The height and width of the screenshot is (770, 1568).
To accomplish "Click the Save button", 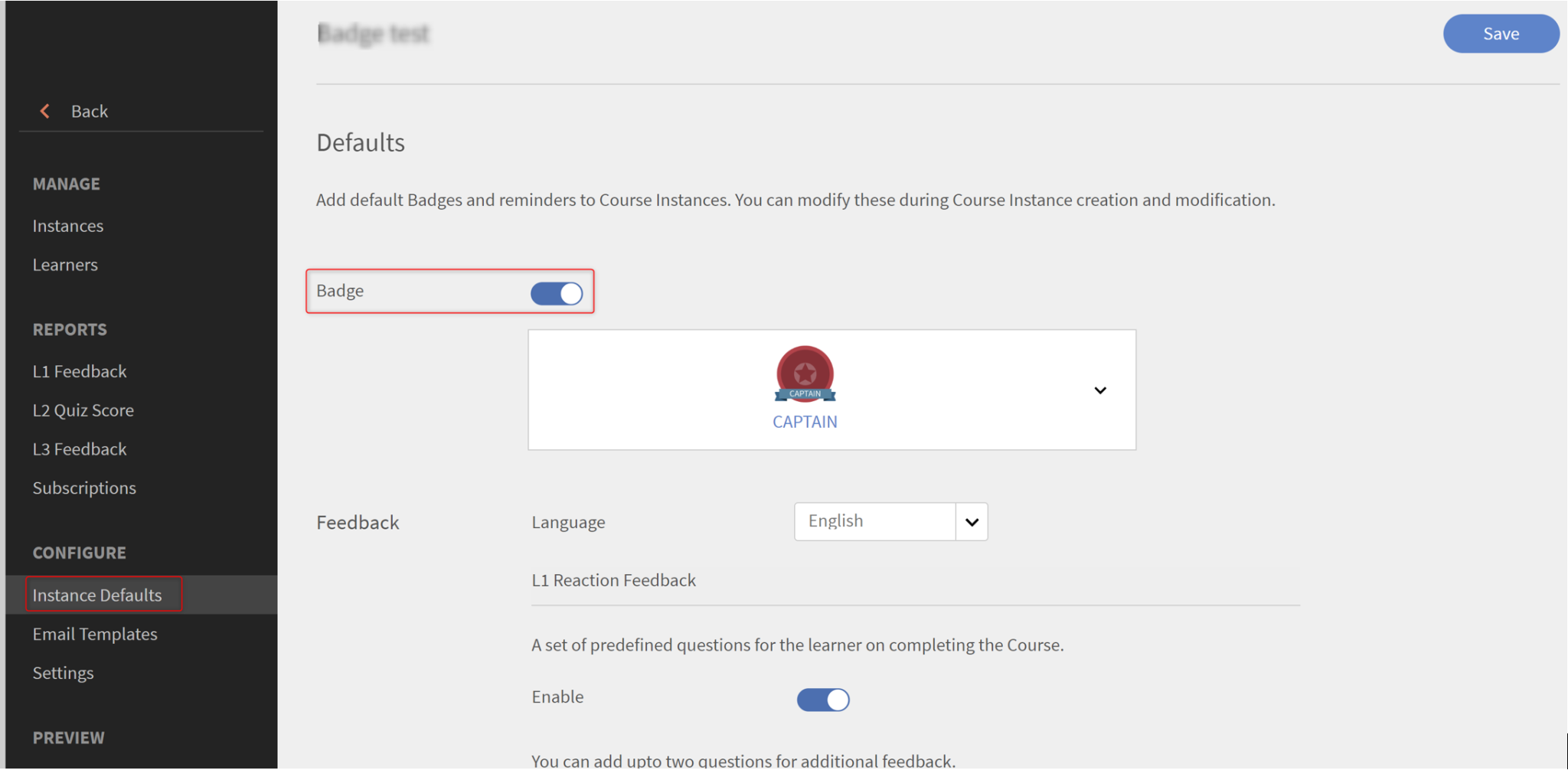I will 1500,34.
